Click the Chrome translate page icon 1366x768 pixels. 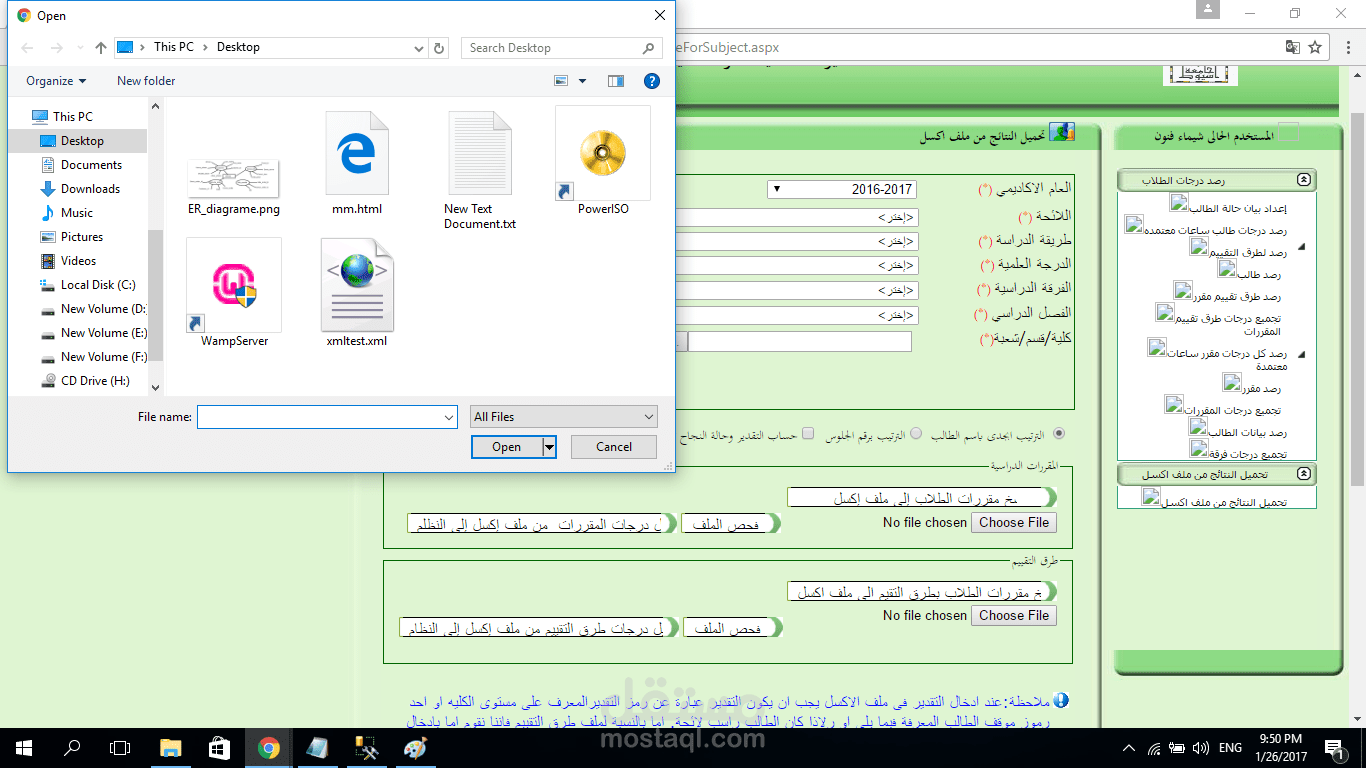pyautogui.click(x=1293, y=47)
